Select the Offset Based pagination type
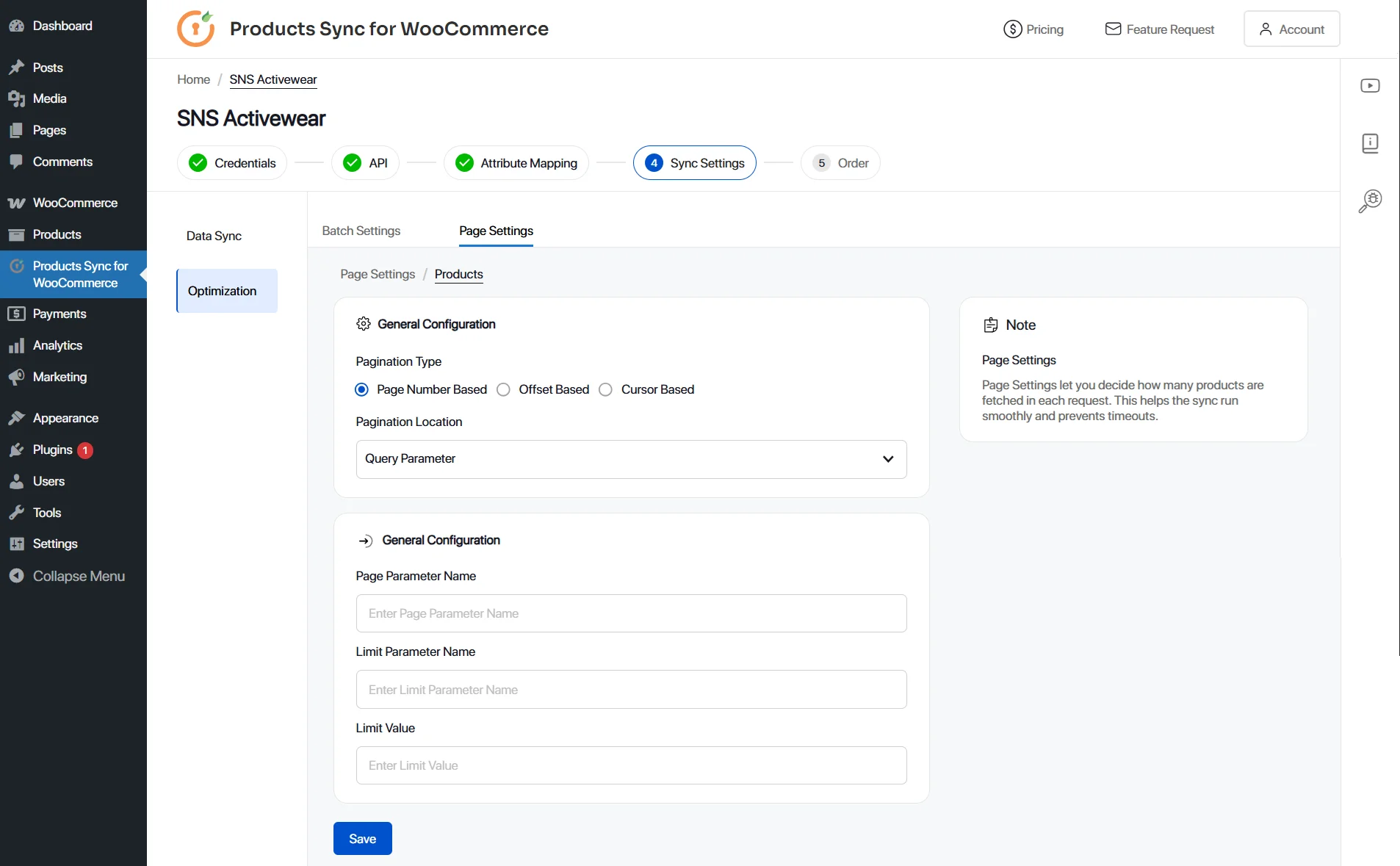The image size is (1400, 866). (x=504, y=389)
